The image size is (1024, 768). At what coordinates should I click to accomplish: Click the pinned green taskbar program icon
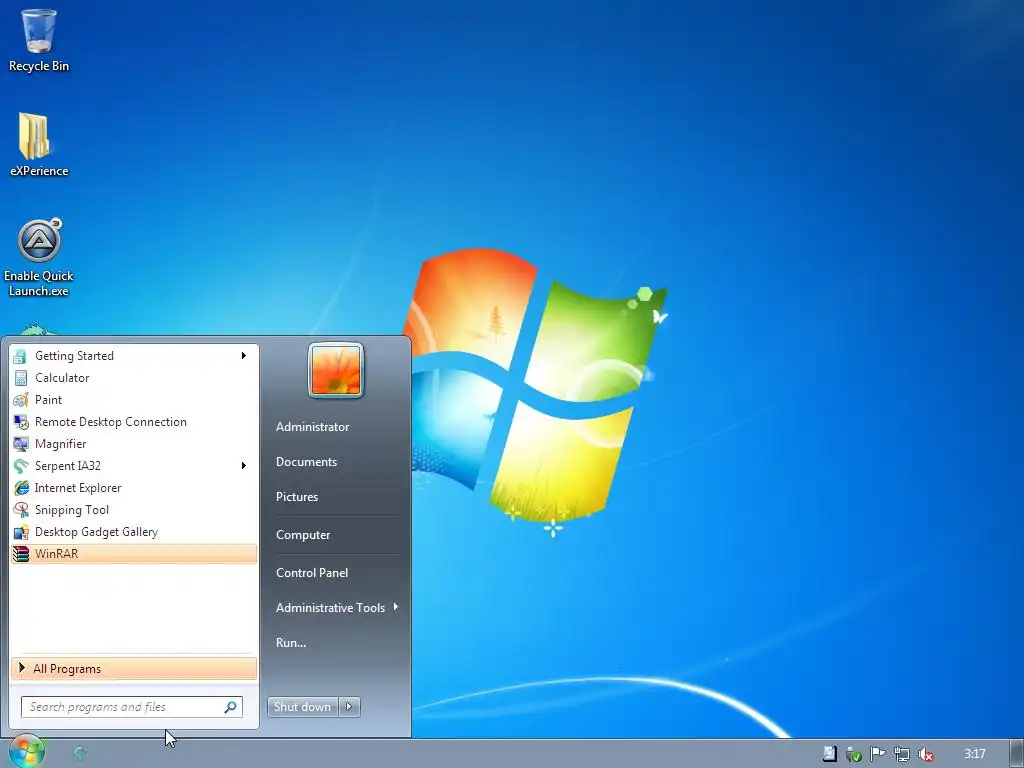click(x=80, y=754)
